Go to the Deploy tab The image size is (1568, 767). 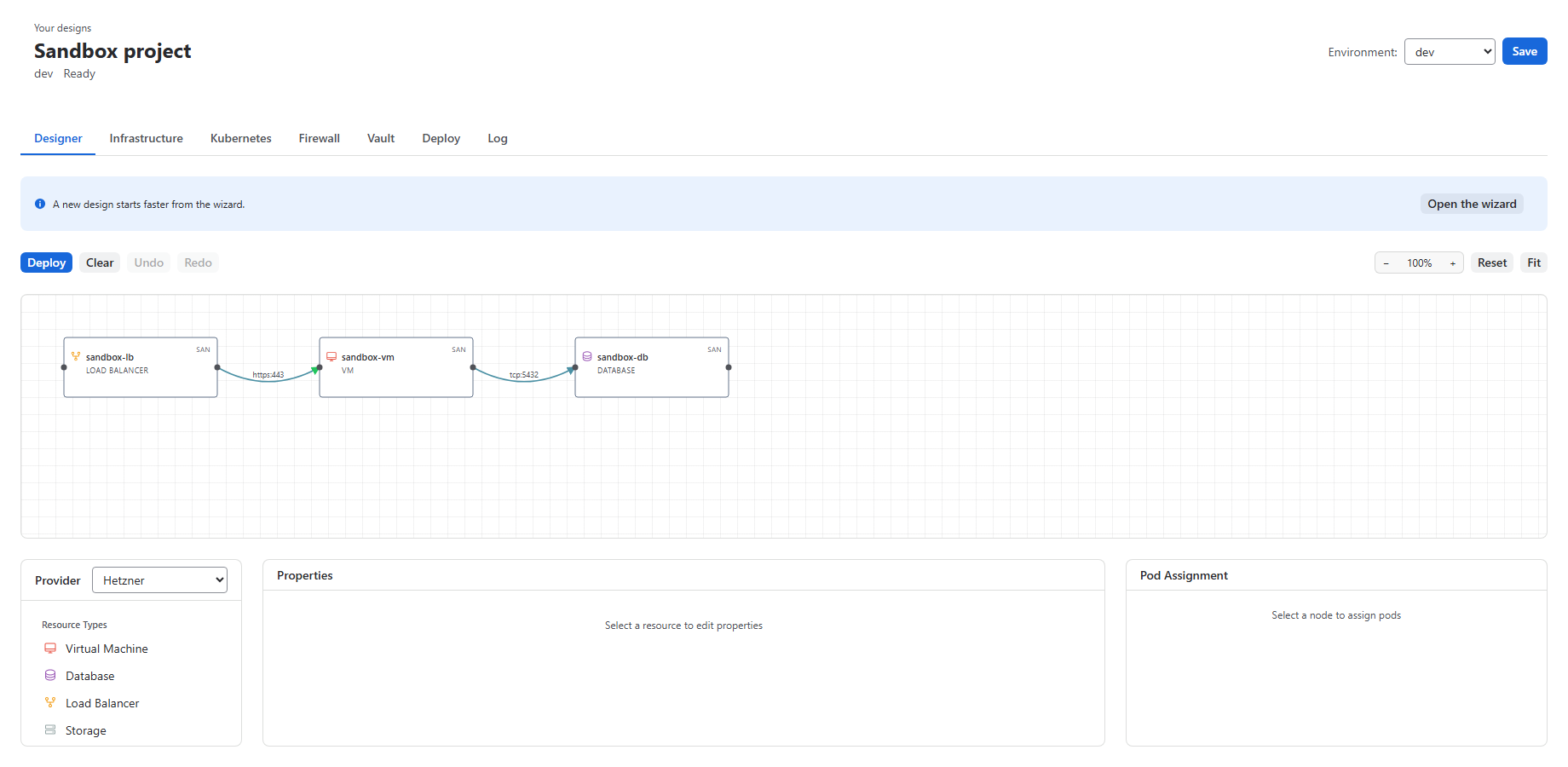441,138
